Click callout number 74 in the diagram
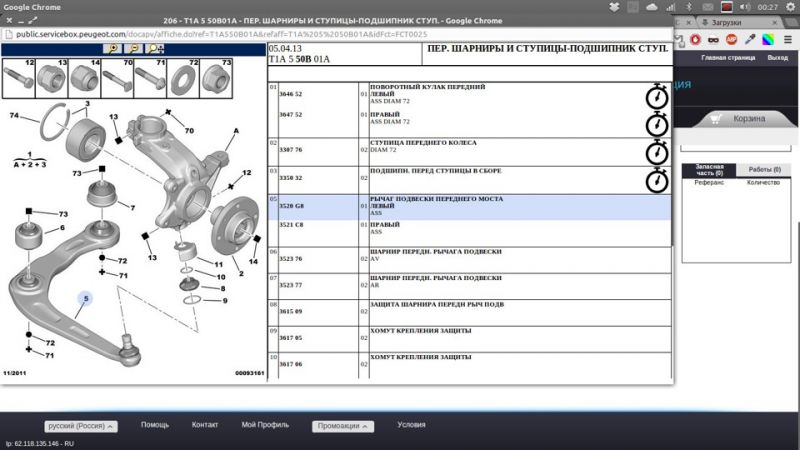Viewport: 800px width, 450px height. (14, 115)
